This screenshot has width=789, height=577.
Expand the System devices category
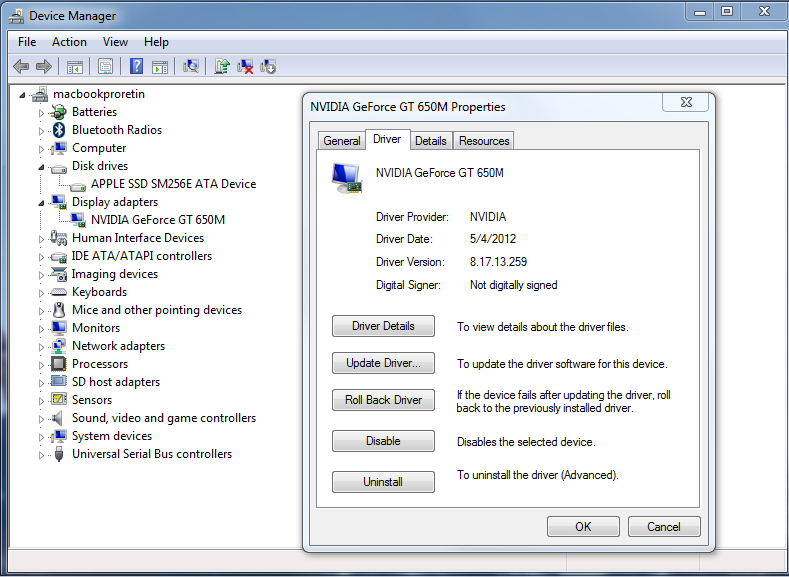pos(41,437)
